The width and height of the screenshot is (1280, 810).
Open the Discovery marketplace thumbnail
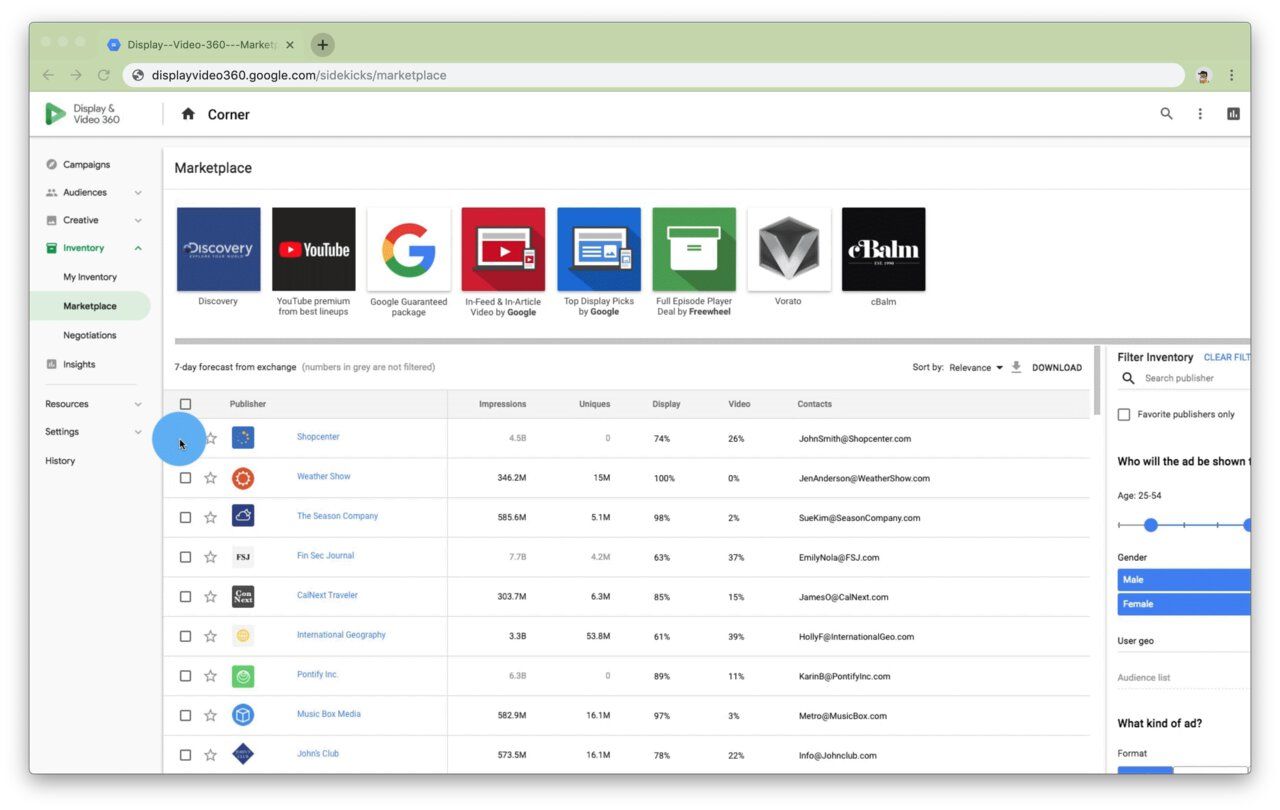tap(218, 249)
